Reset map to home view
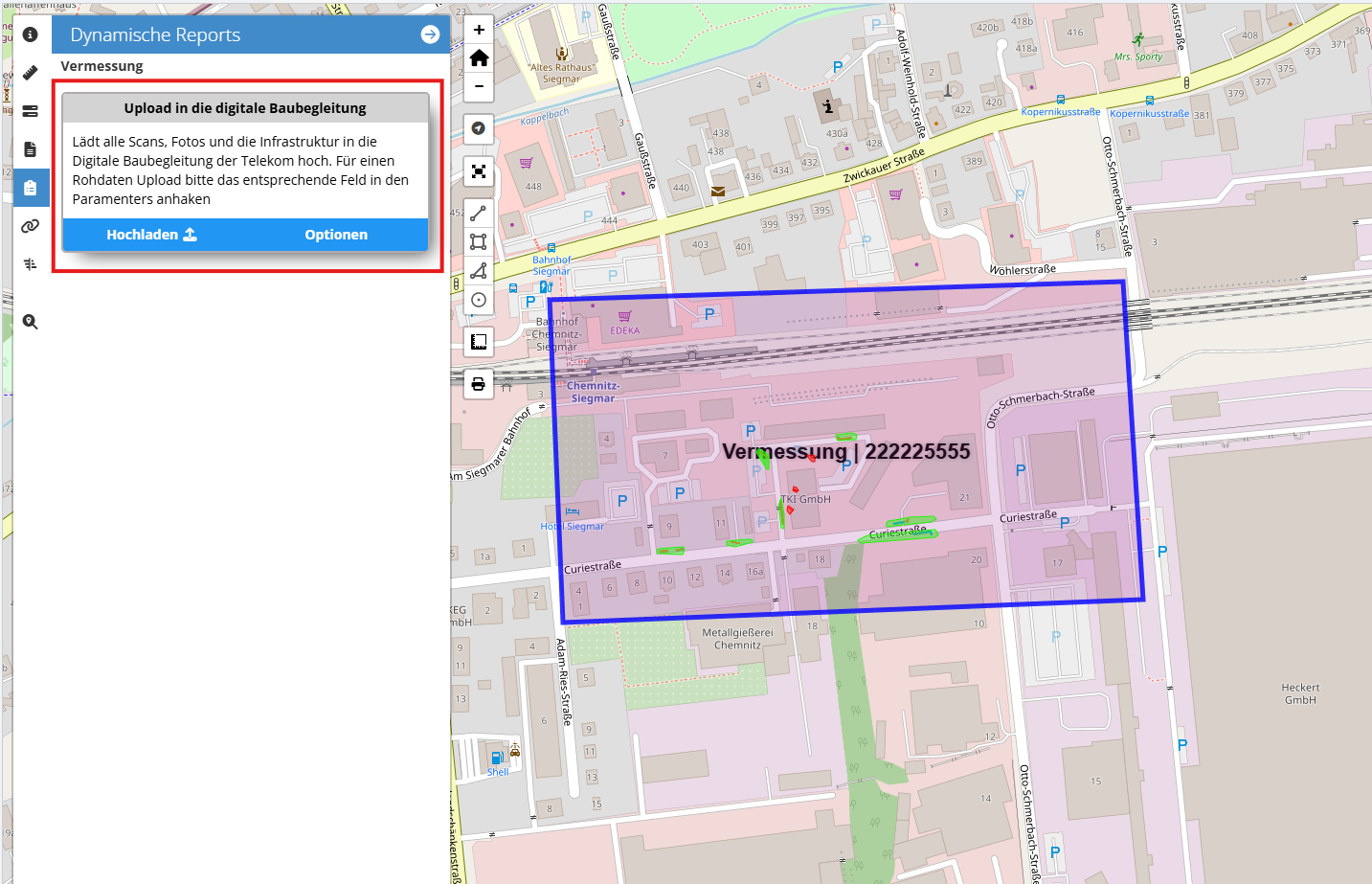Viewport: 1372px width, 884px height. coord(479,58)
